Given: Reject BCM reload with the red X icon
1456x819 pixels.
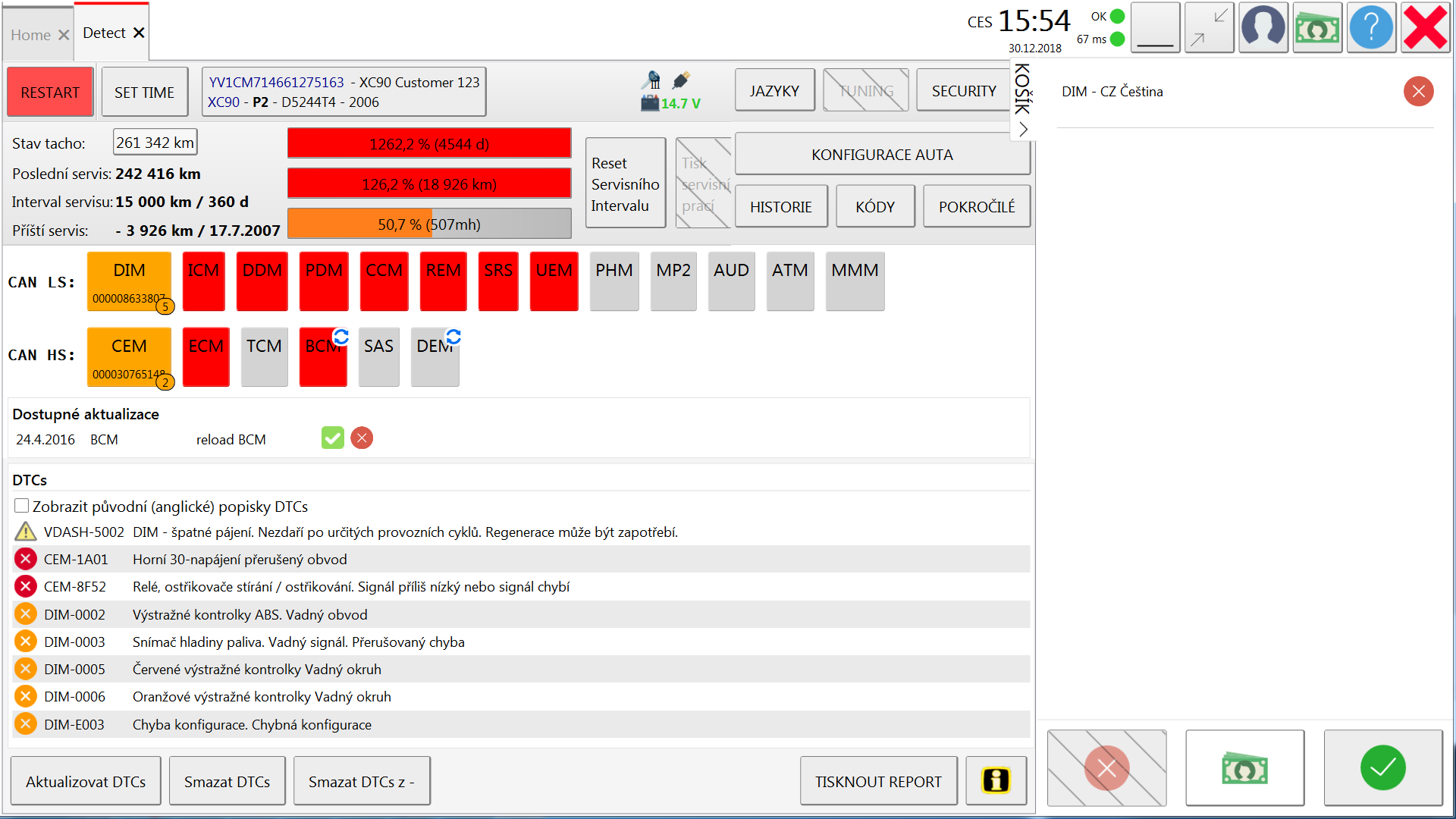Looking at the screenshot, I should [362, 438].
